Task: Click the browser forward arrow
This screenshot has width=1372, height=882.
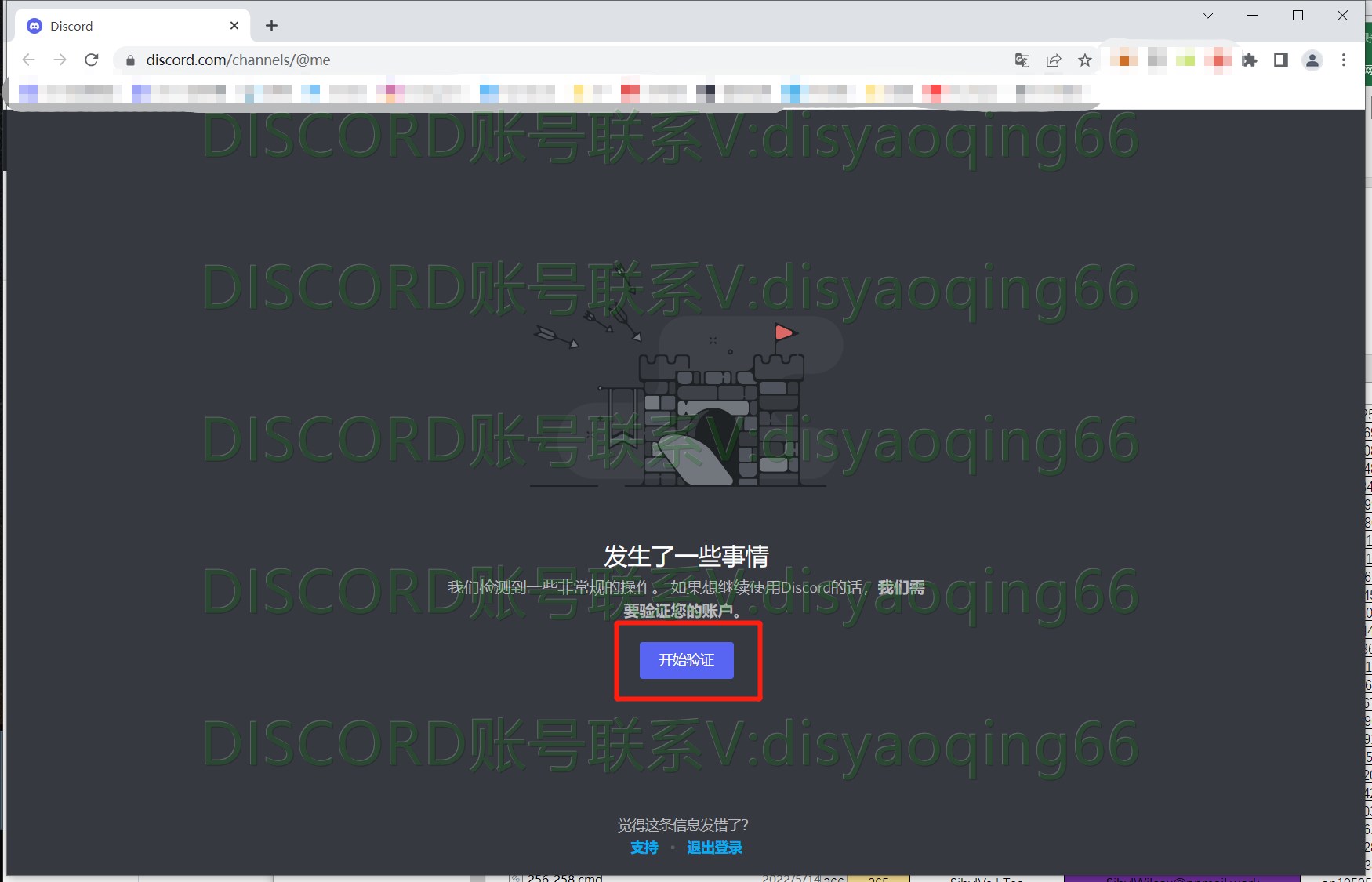Action: pyautogui.click(x=60, y=60)
